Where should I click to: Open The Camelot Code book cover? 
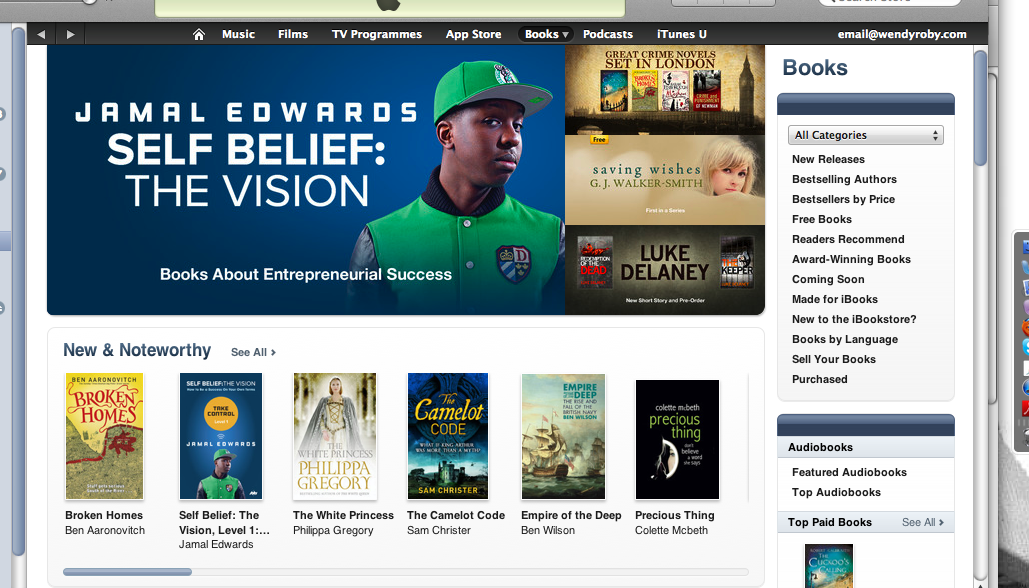[x=448, y=436]
